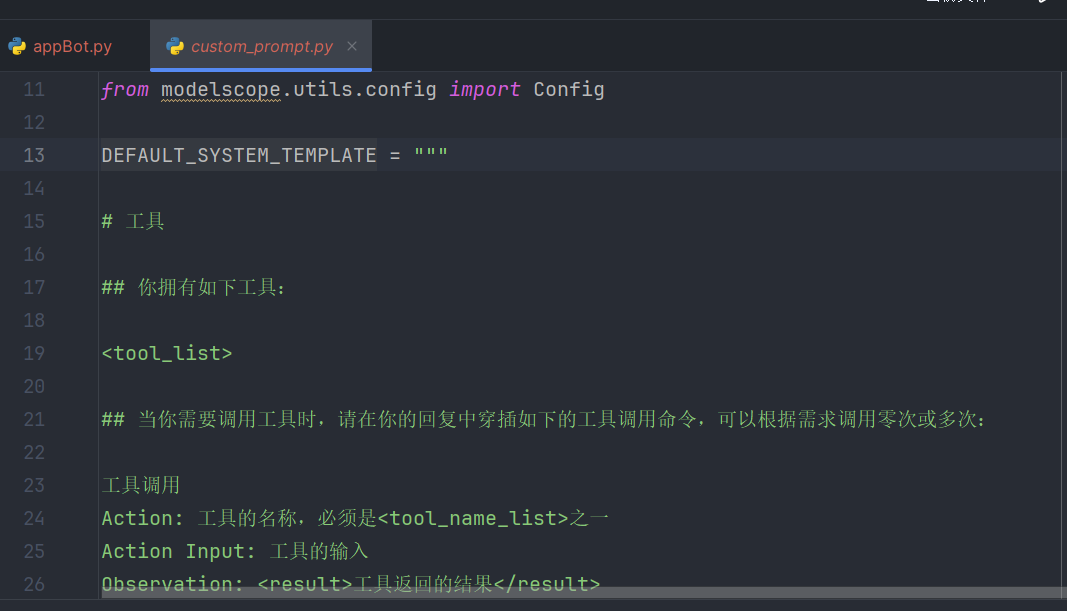Click Python file icon on appBot.py tab
1067x611 pixels.
pyautogui.click(x=17, y=46)
